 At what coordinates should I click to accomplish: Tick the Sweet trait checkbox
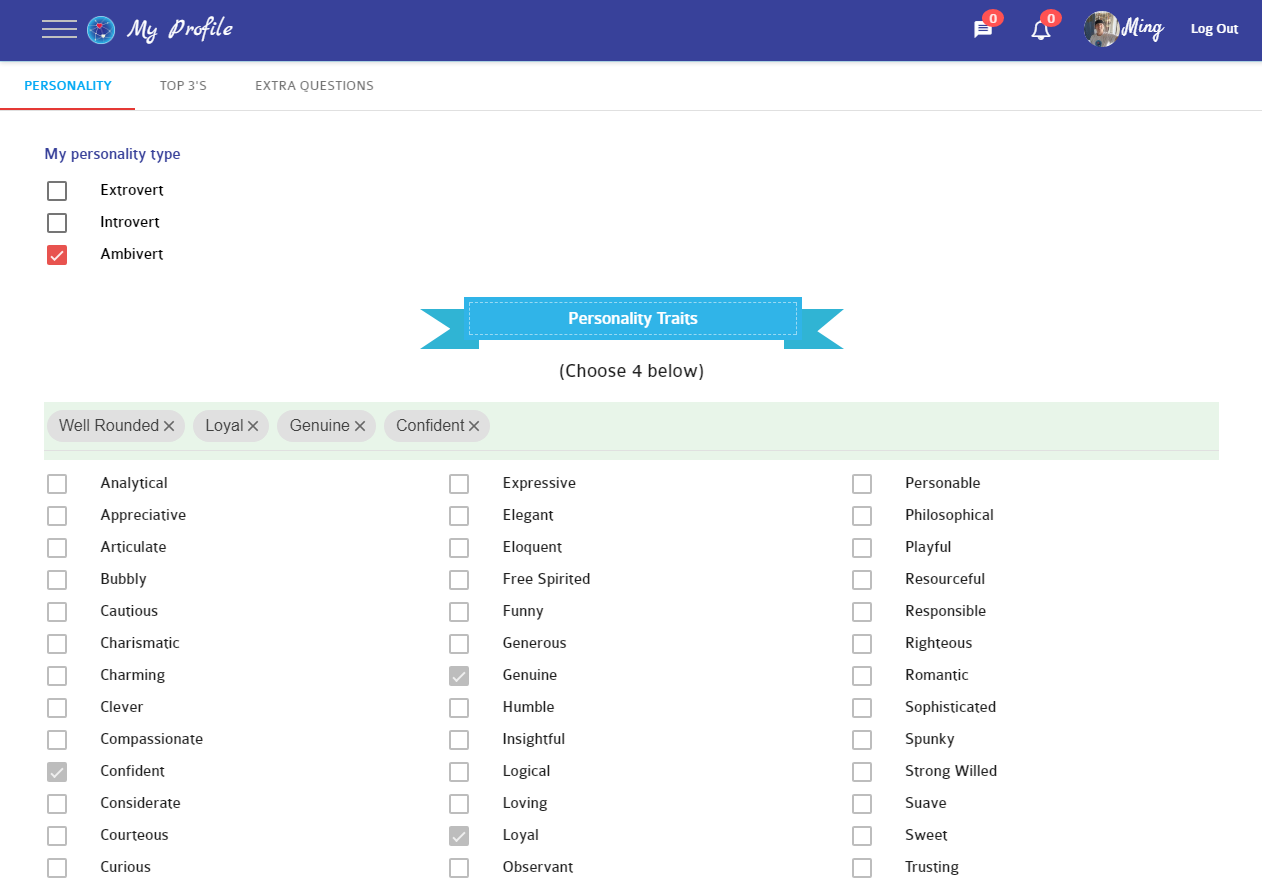point(862,836)
